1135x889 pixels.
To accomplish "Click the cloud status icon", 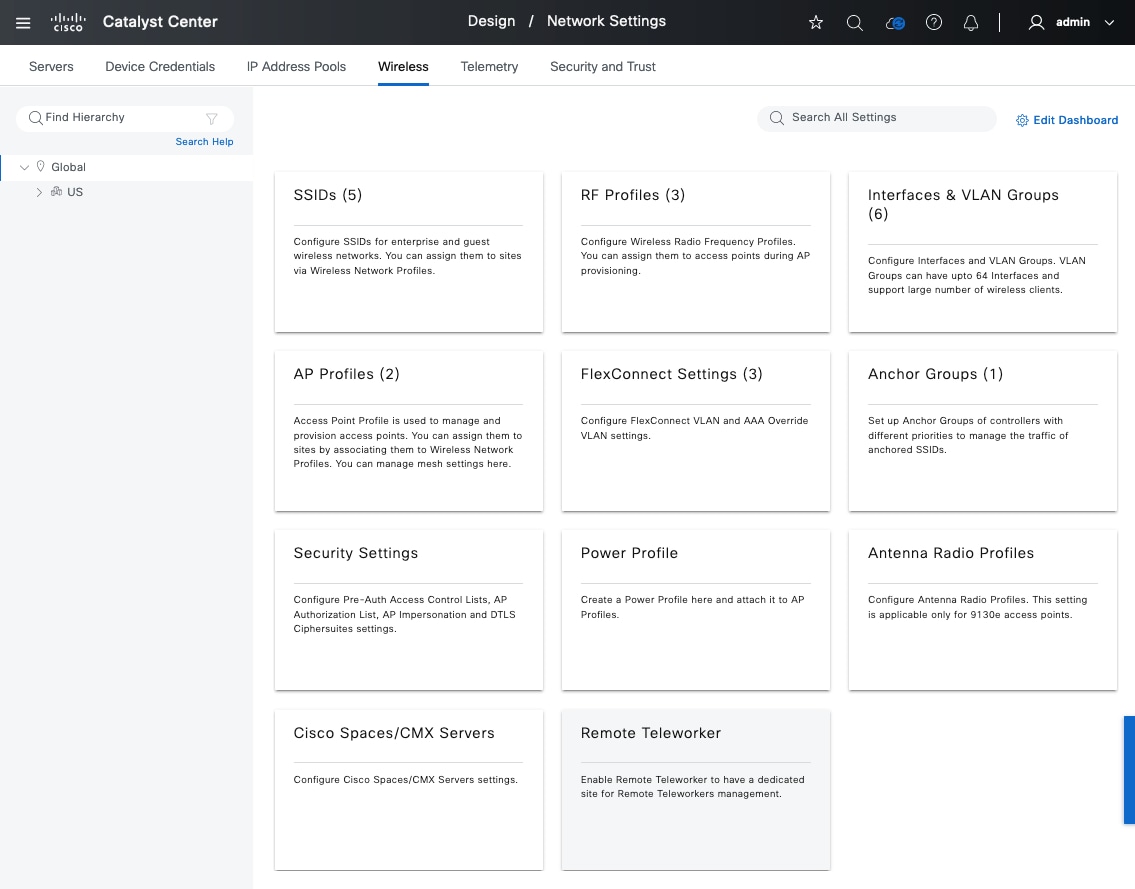I will click(x=895, y=22).
